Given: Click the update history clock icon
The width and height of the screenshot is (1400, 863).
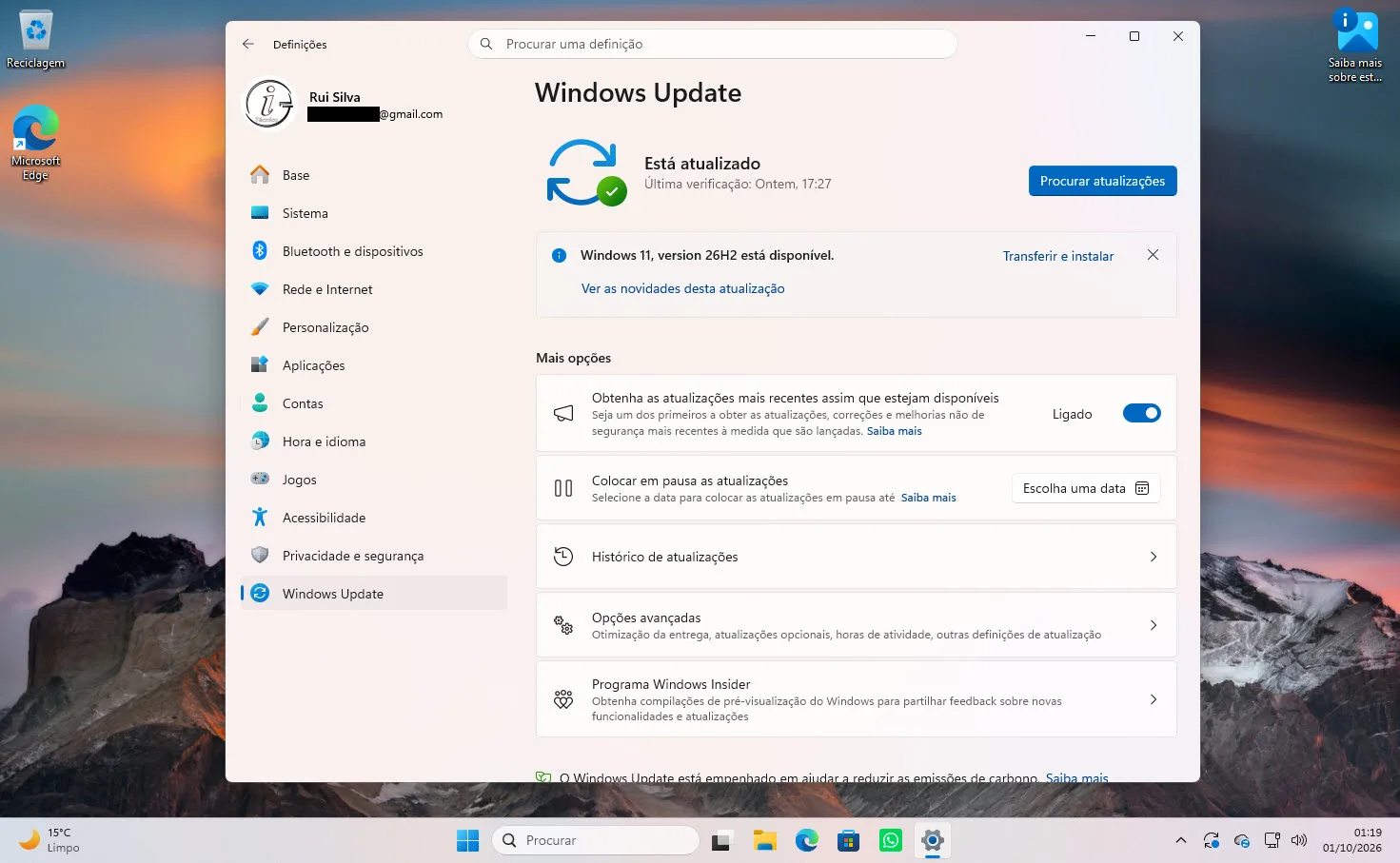Looking at the screenshot, I should click(x=563, y=557).
